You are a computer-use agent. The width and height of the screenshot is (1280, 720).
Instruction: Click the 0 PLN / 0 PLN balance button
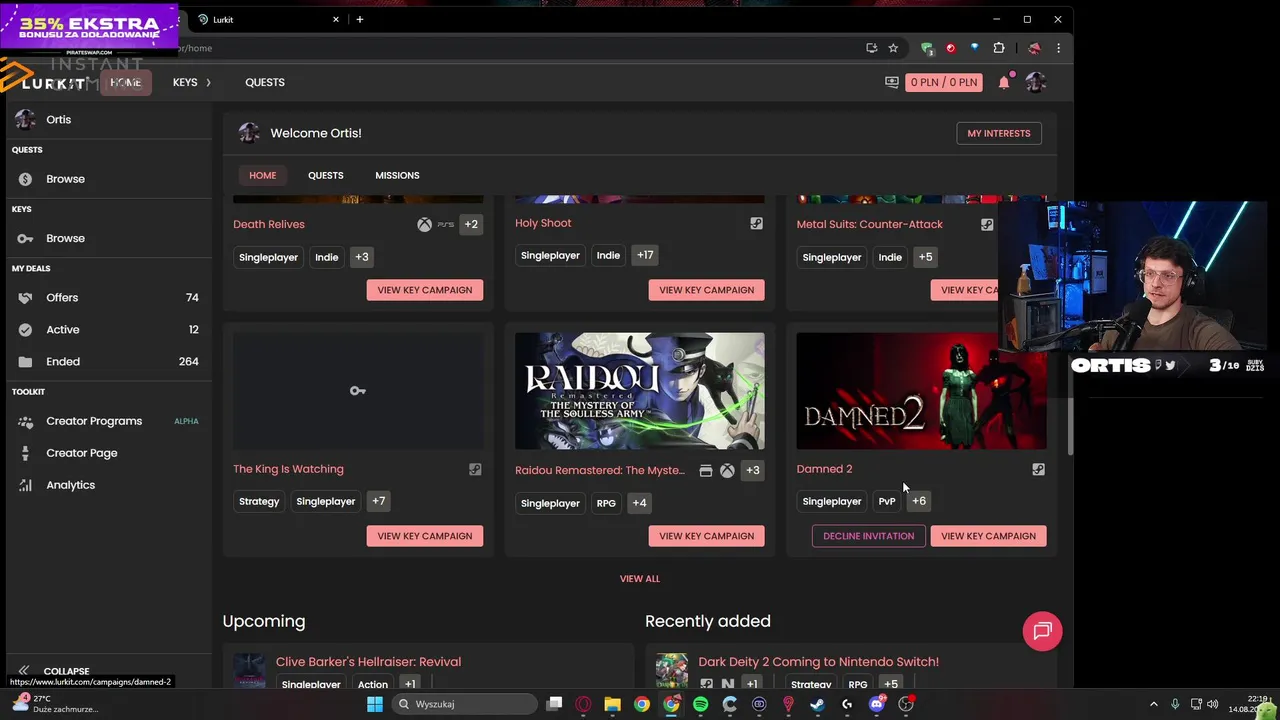click(x=944, y=82)
